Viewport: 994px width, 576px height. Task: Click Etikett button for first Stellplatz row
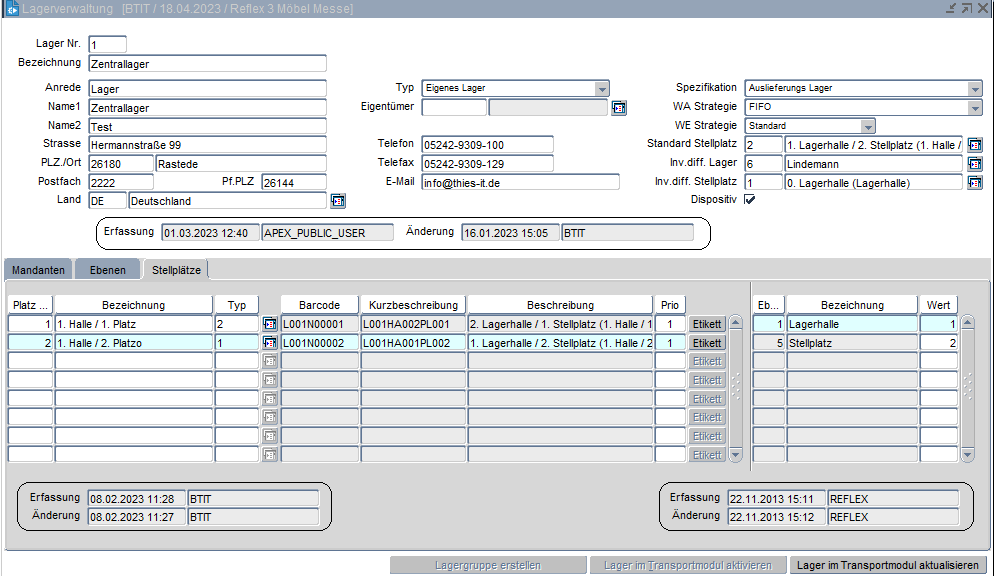pyautogui.click(x=707, y=324)
